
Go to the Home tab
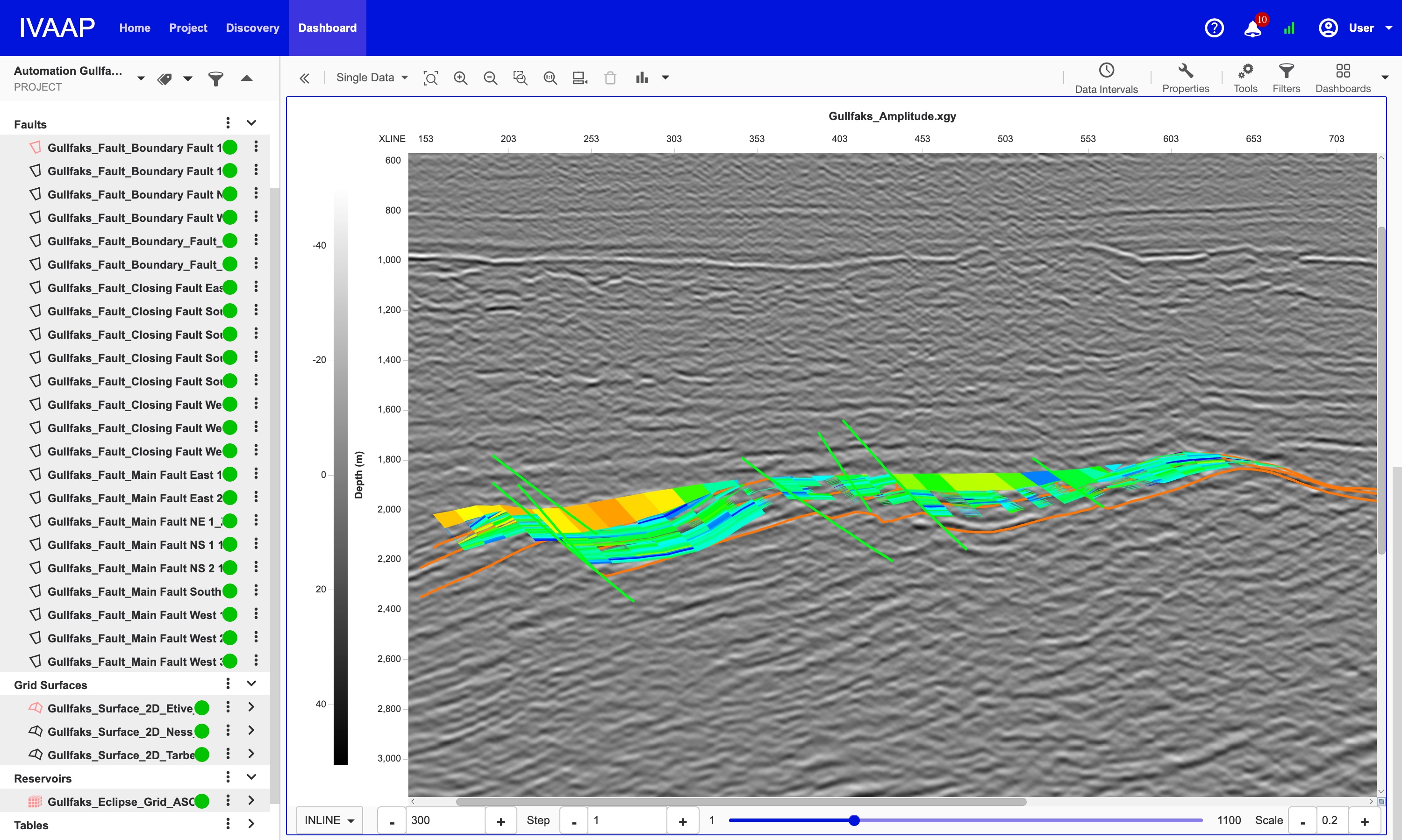pos(135,28)
